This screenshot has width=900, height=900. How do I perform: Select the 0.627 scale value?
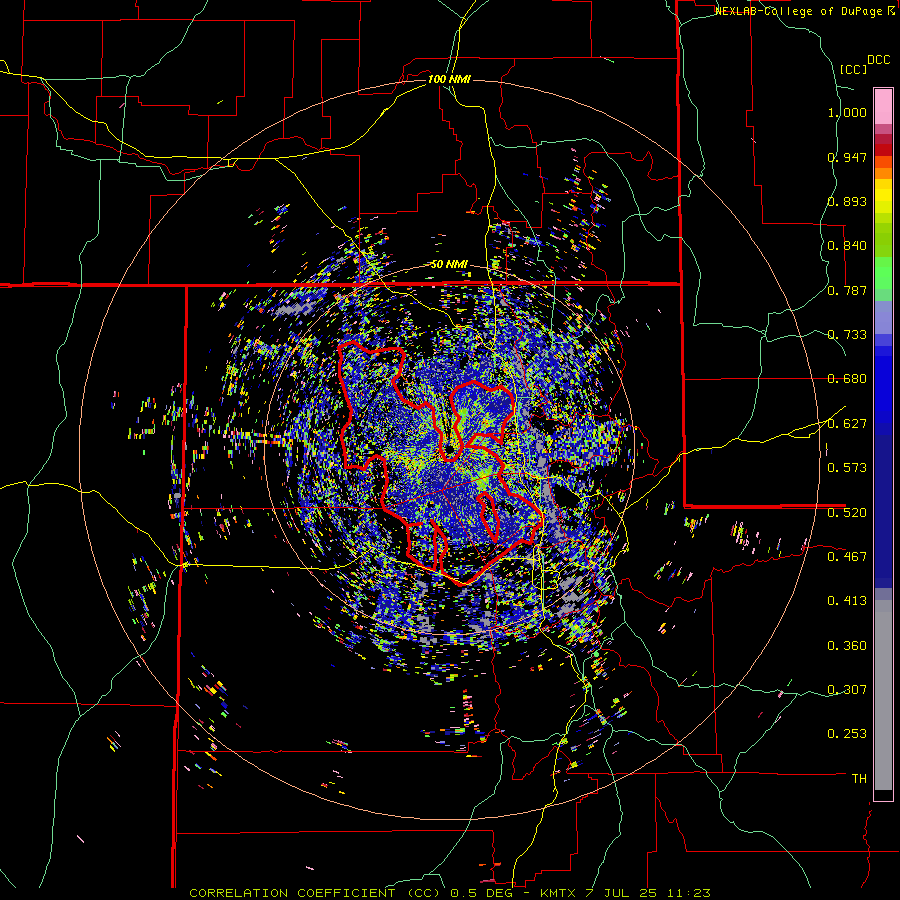pos(847,424)
